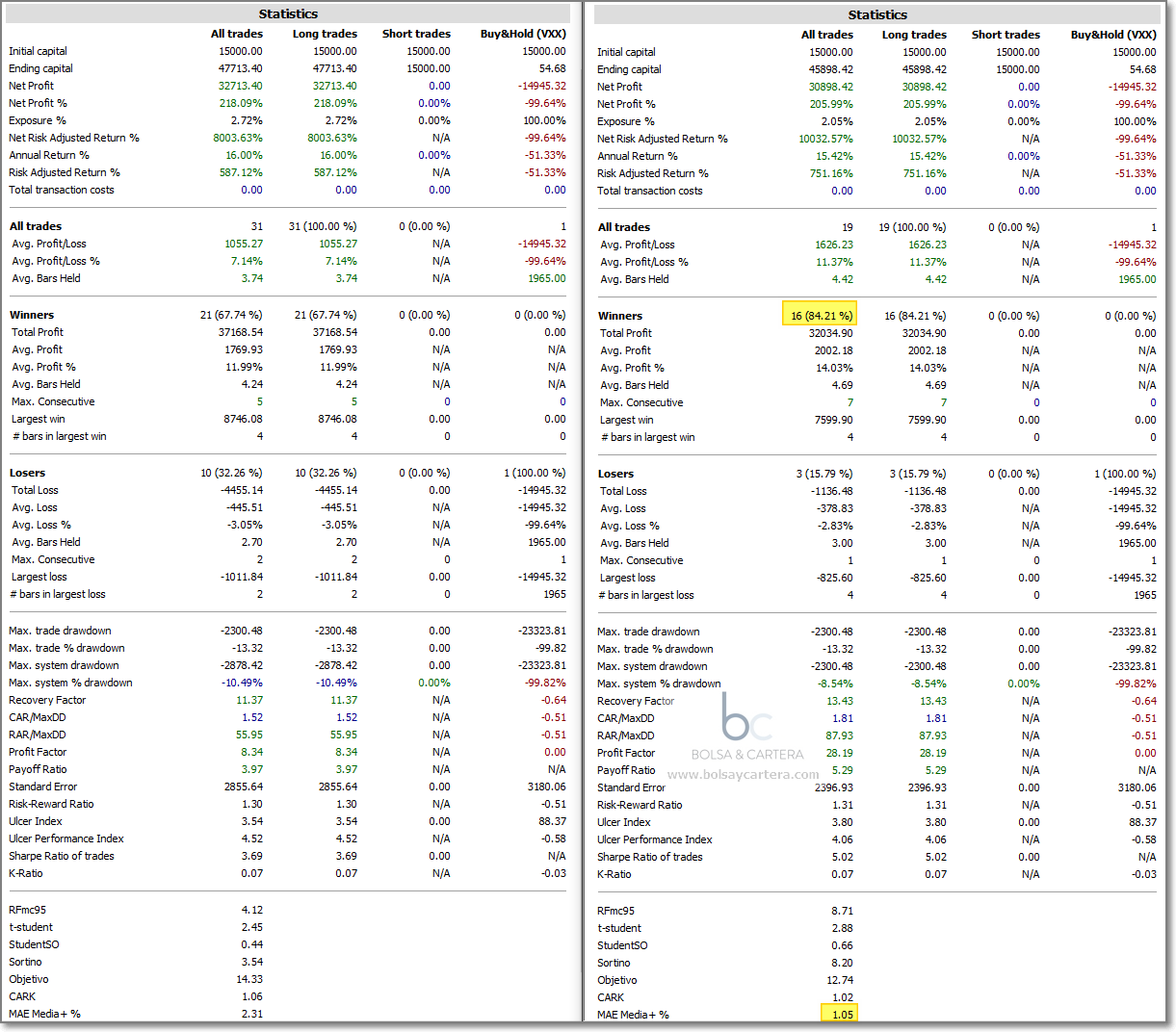Screen dimensions: 1176x1032
Task: Select left panel All trades Total Loss -4455.14
Action: point(242,490)
